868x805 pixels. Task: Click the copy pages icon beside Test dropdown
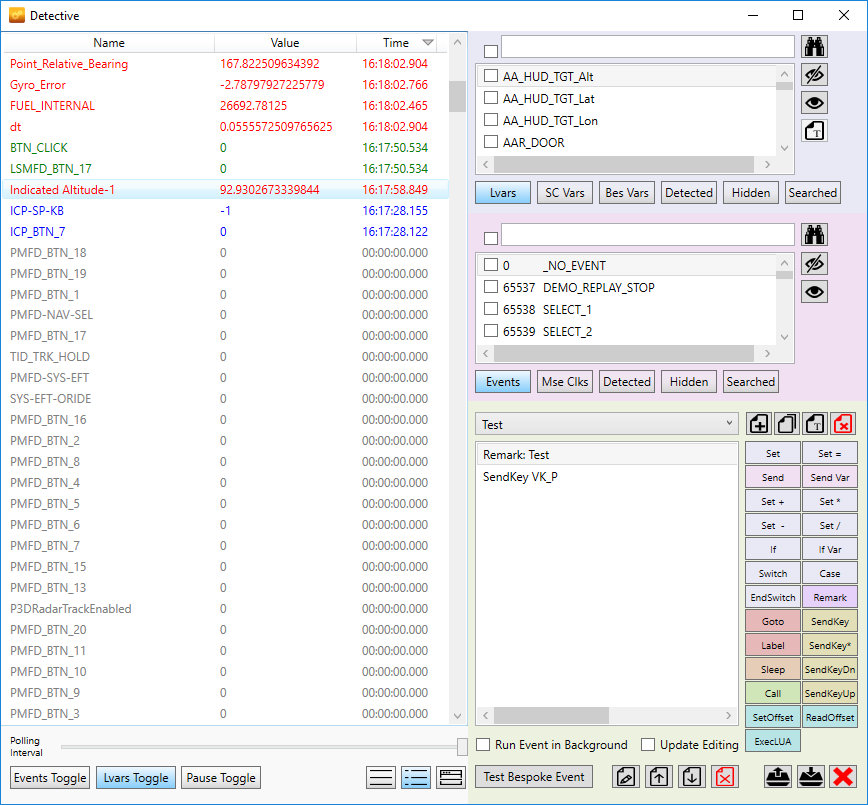pos(787,424)
